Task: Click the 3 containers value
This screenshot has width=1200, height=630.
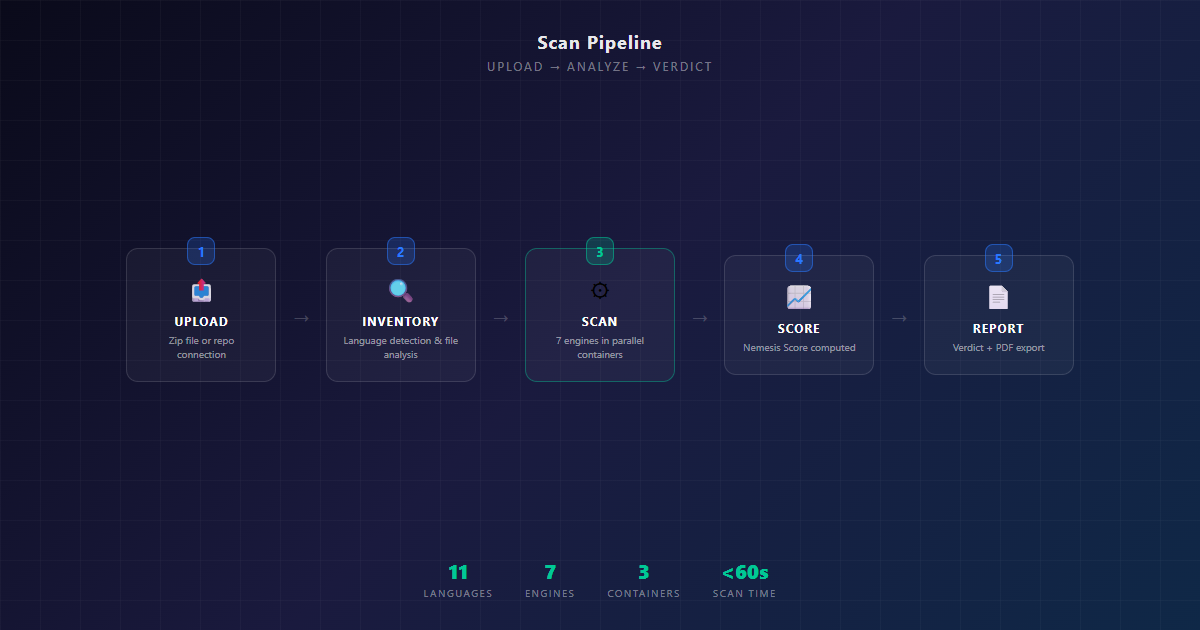Action: point(644,573)
